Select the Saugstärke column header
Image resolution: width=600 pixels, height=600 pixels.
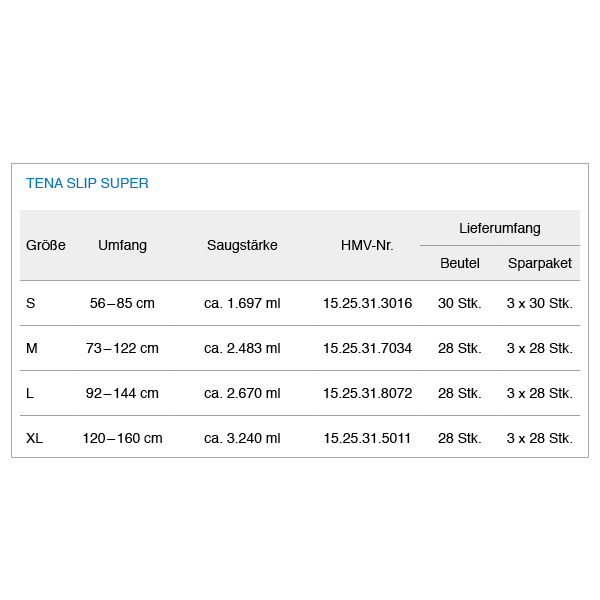(242, 245)
